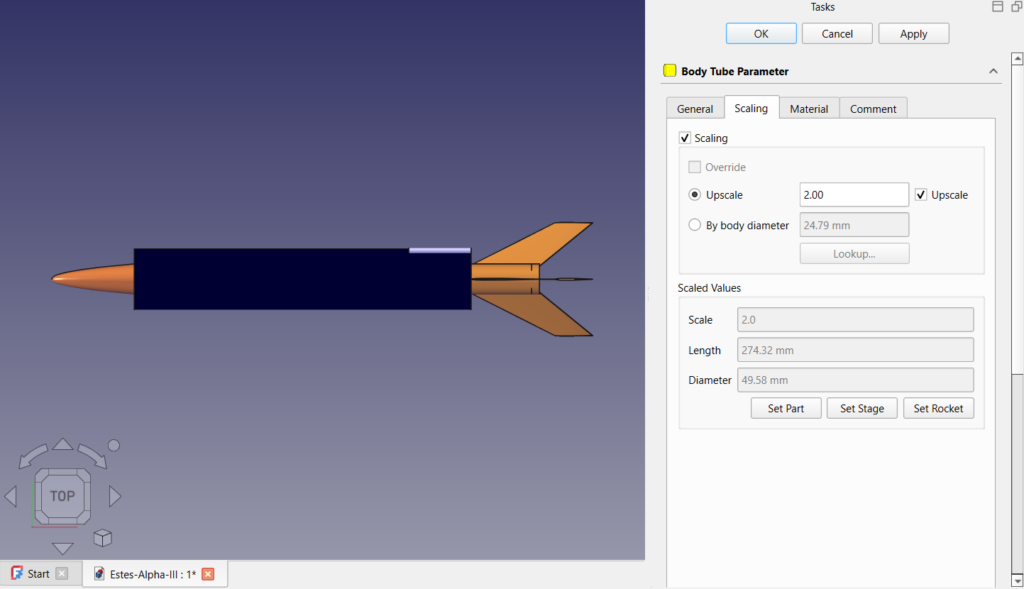The image size is (1024, 589).
Task: Rotate view clockwise with the curved right arrow
Action: (x=92, y=458)
